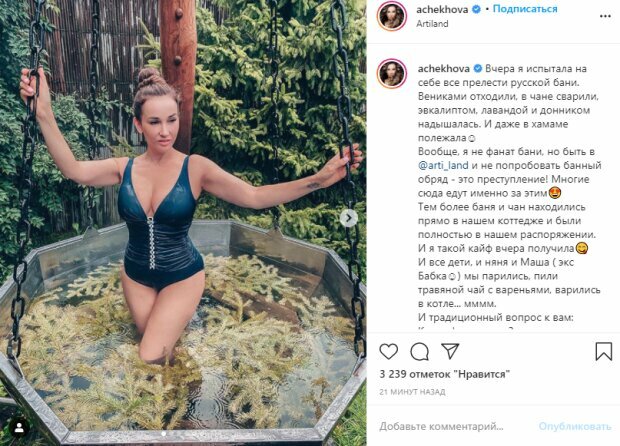Open the Artiland location link
Image resolution: width=620 pixels, height=446 pixels.
click(x=432, y=24)
